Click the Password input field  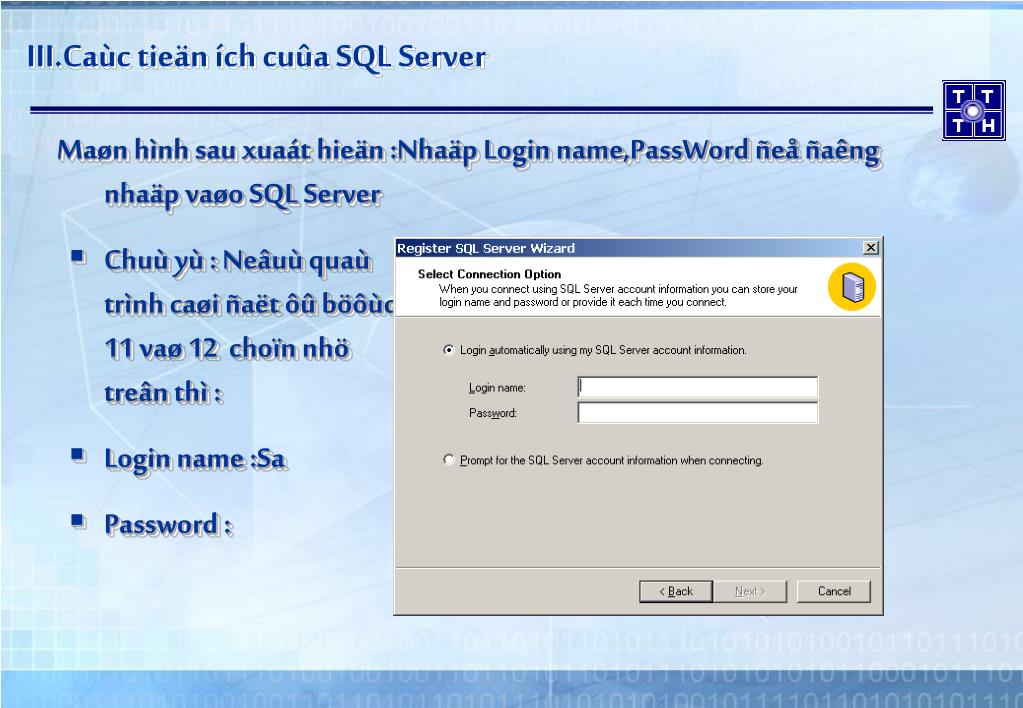(697, 412)
